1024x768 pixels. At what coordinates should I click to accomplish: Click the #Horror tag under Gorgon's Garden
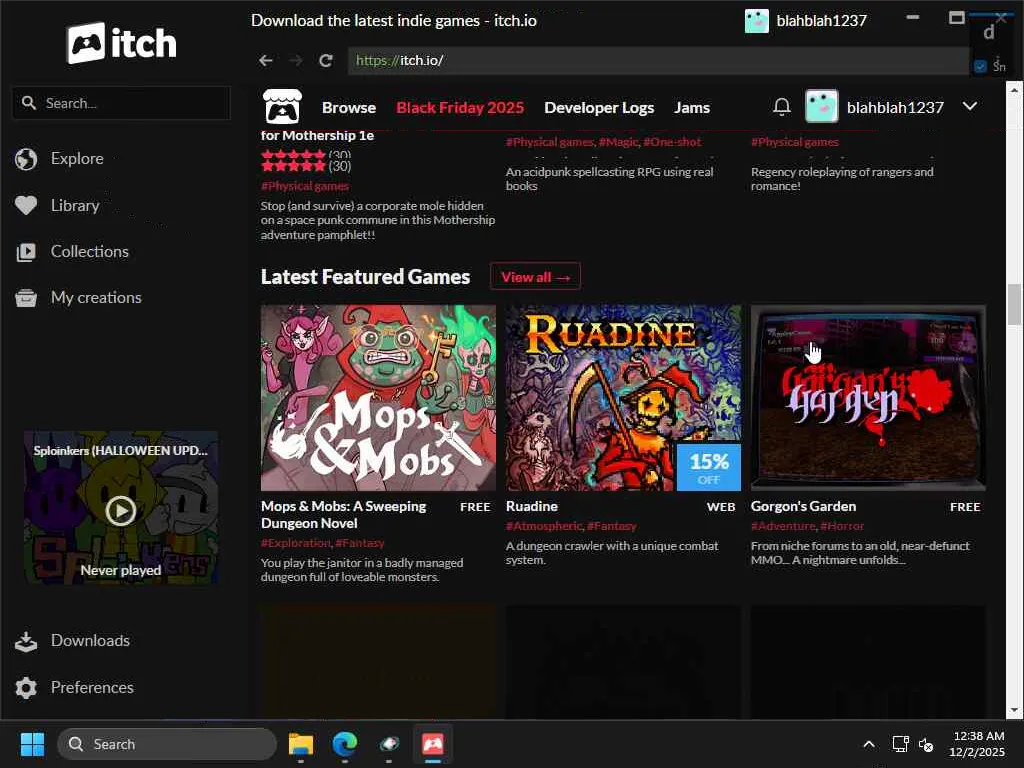pyautogui.click(x=842, y=526)
